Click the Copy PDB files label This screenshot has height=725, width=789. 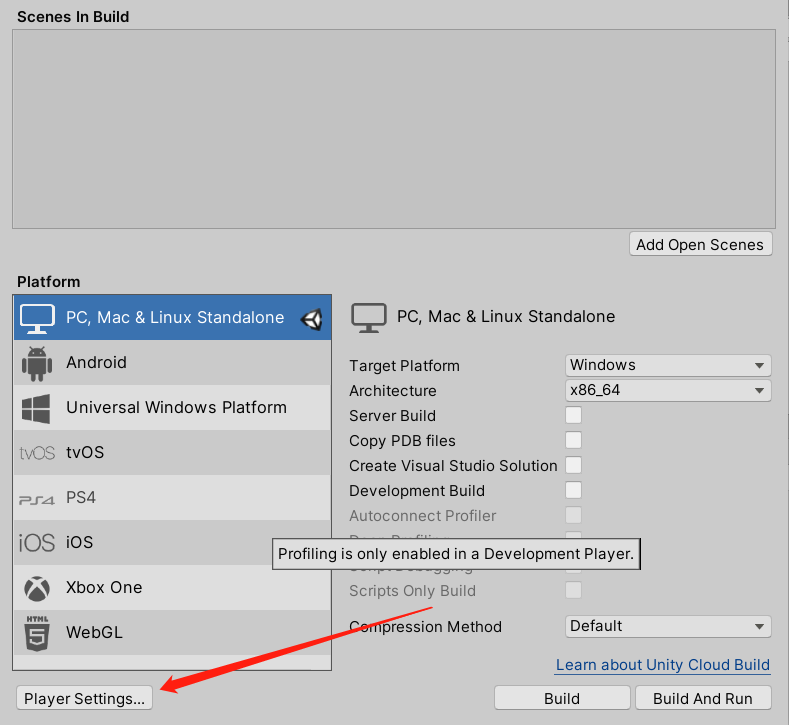pyautogui.click(x=402, y=441)
